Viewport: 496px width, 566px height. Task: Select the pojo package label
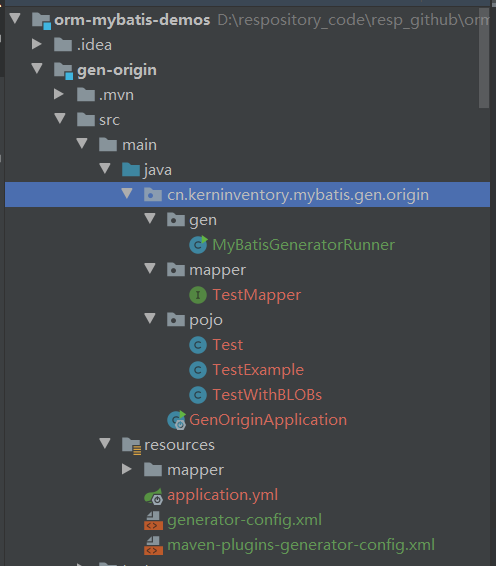(x=206, y=321)
